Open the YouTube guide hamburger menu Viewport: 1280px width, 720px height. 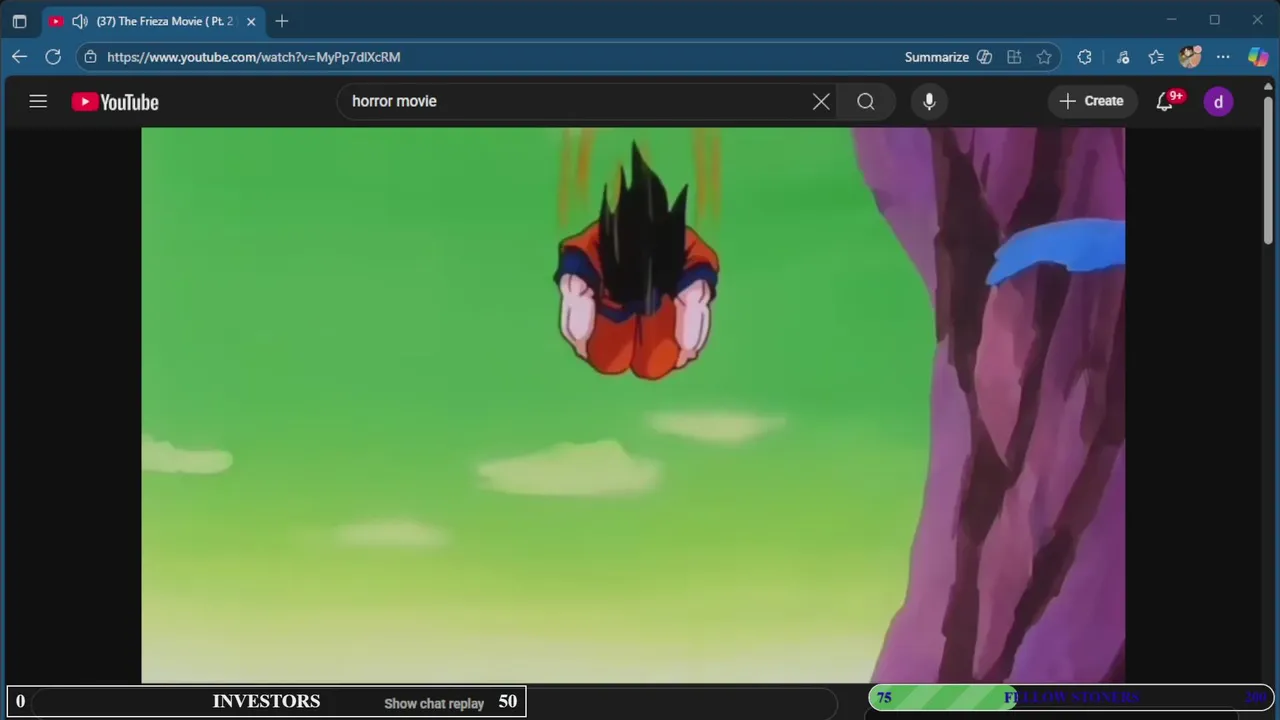coord(38,101)
